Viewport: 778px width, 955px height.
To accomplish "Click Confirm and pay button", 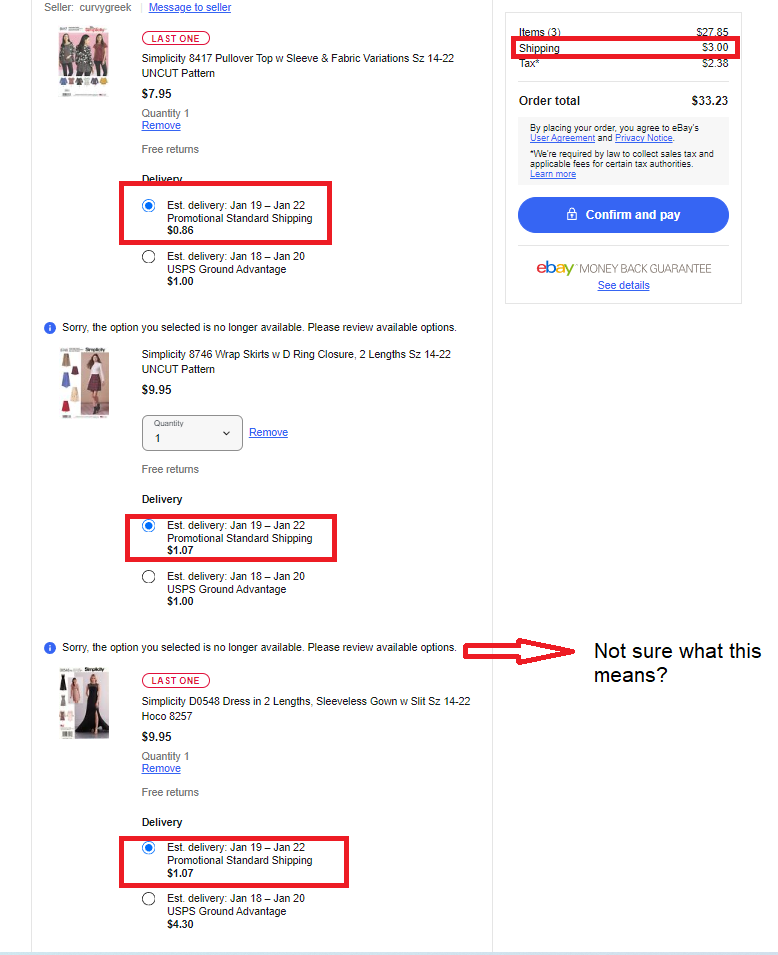I will click(623, 215).
